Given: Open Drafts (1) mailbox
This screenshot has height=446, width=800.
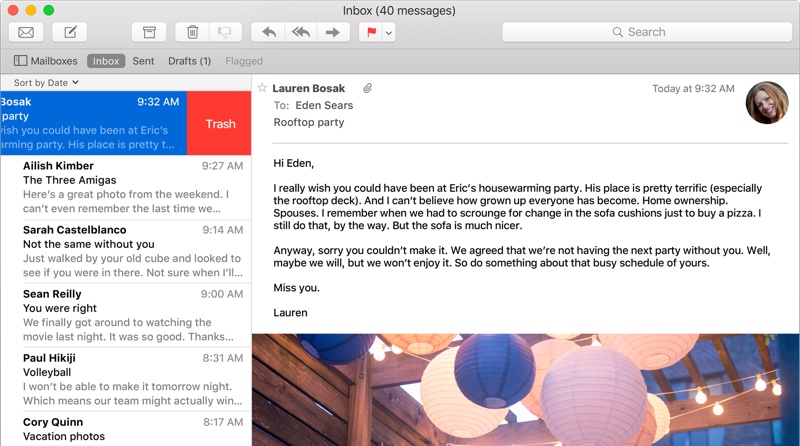Looking at the screenshot, I should pos(189,61).
